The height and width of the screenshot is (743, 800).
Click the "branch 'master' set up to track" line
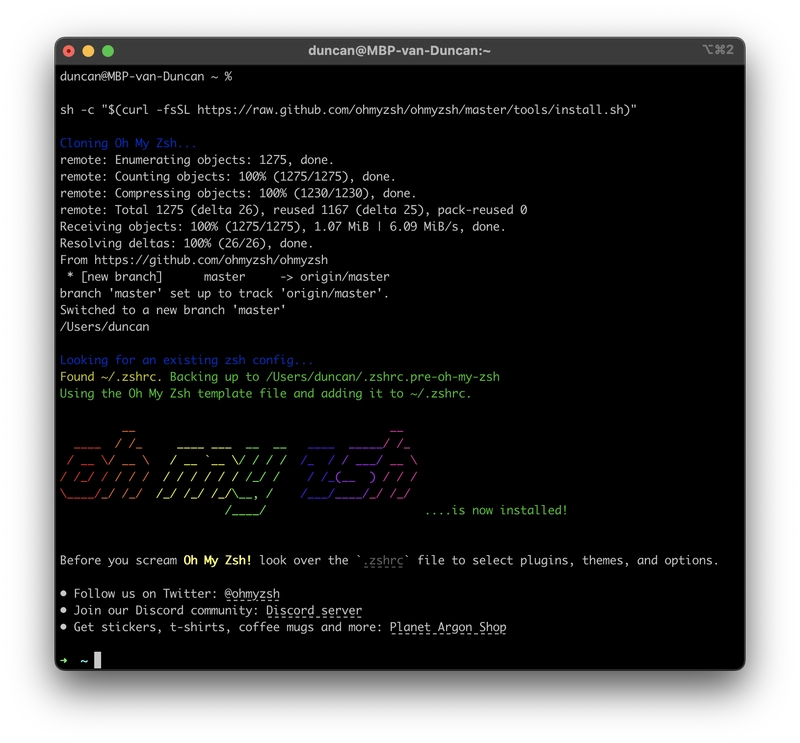point(224,293)
